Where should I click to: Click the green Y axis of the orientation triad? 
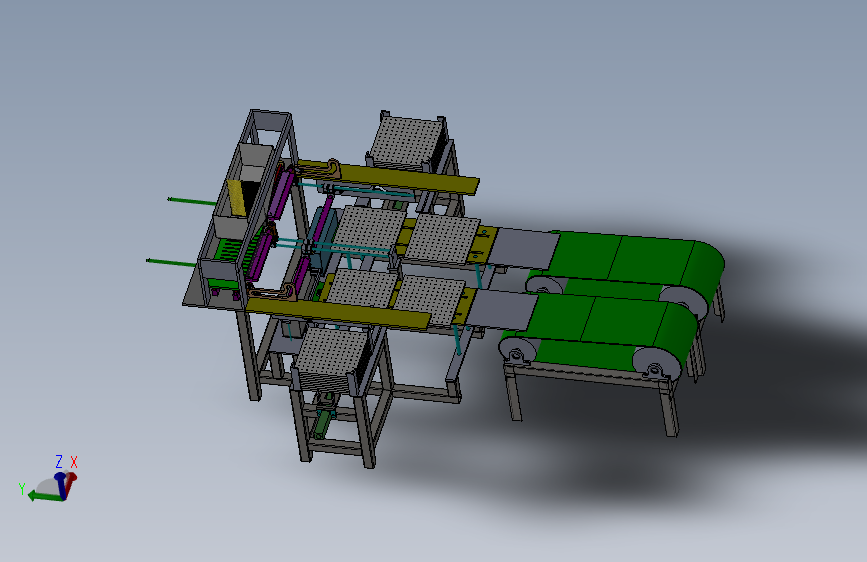pyautogui.click(x=45, y=496)
